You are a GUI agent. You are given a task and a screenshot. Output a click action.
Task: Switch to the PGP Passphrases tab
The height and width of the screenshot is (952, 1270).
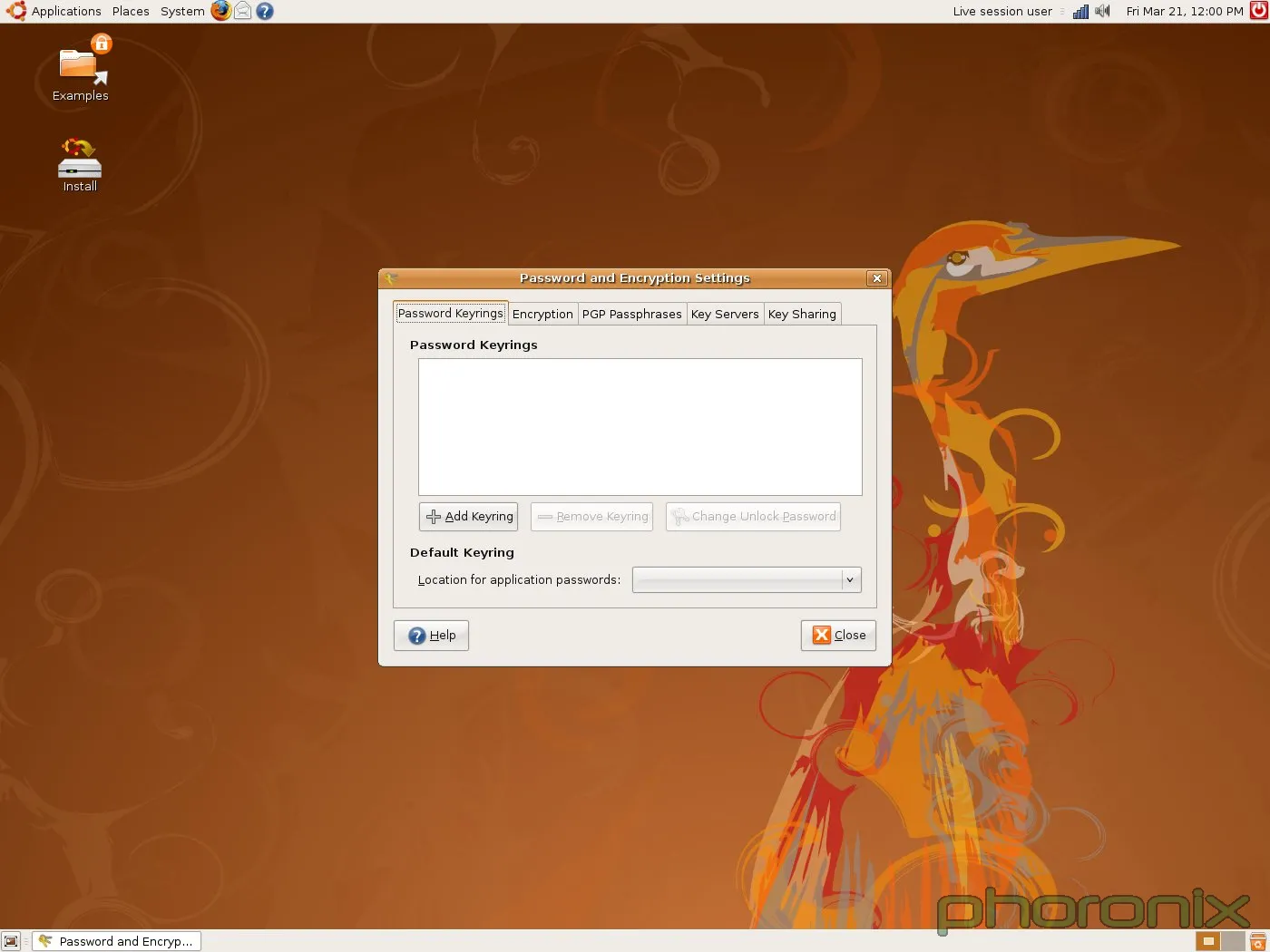[631, 314]
